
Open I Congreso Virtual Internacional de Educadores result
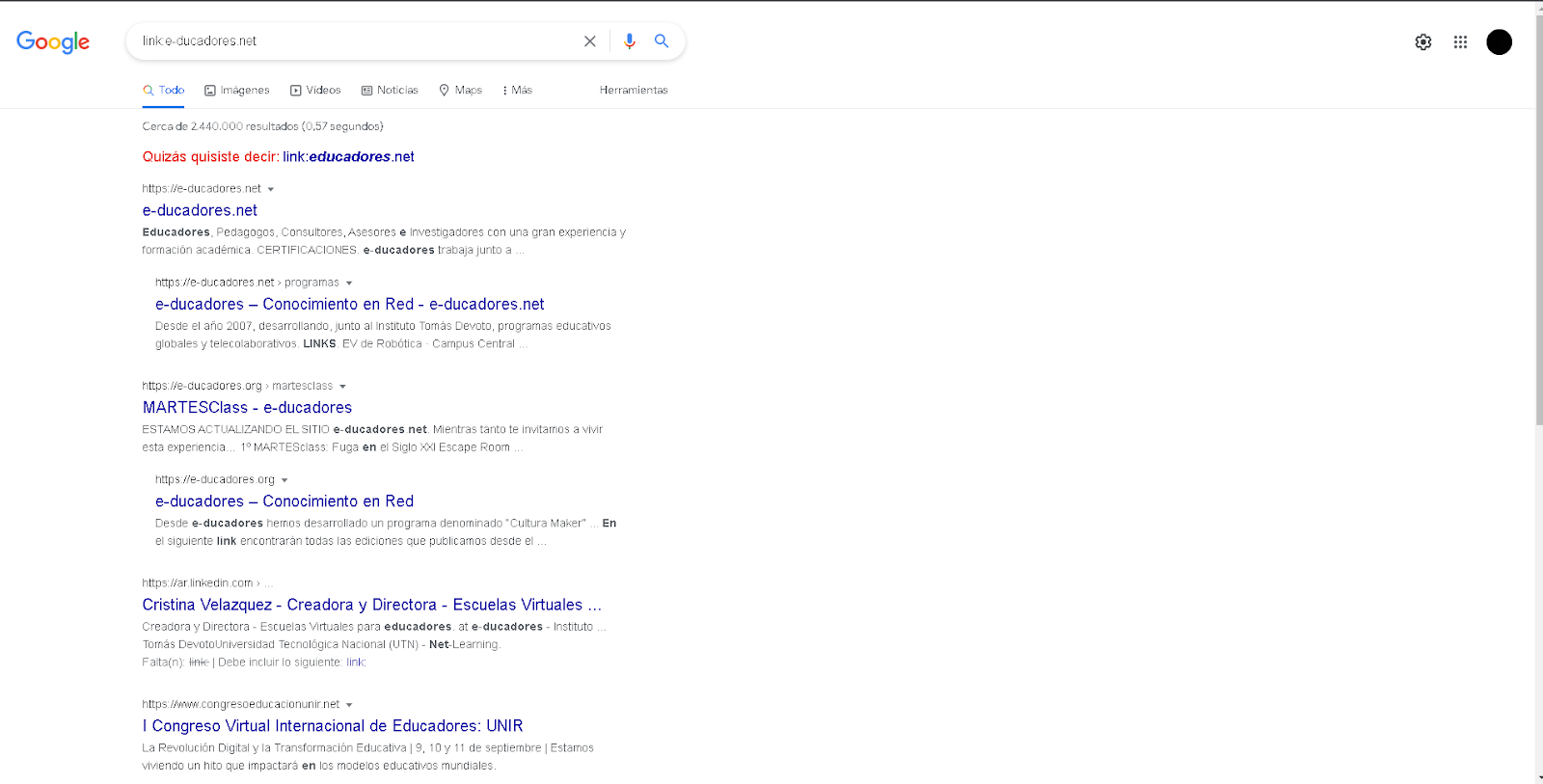click(333, 725)
